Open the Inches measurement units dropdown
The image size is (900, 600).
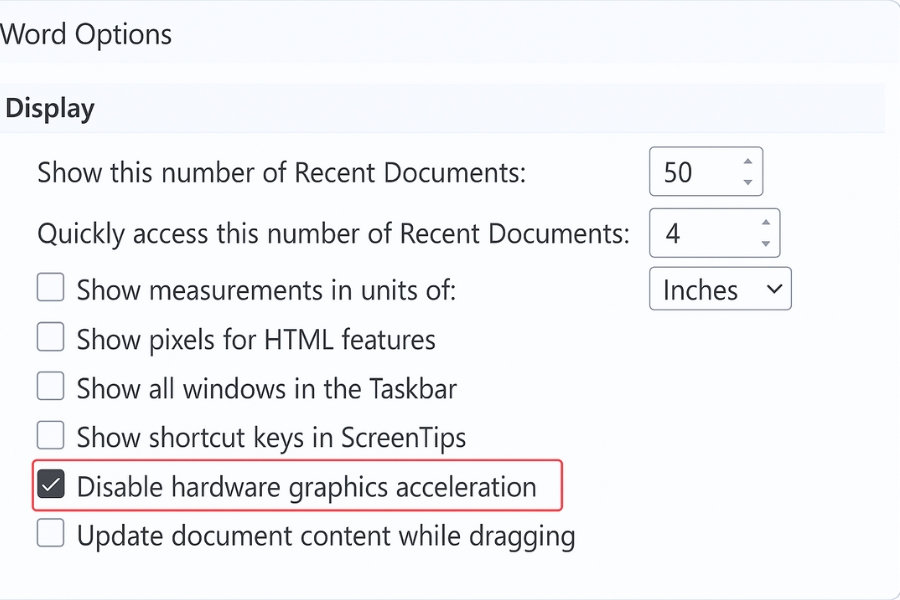click(x=720, y=289)
